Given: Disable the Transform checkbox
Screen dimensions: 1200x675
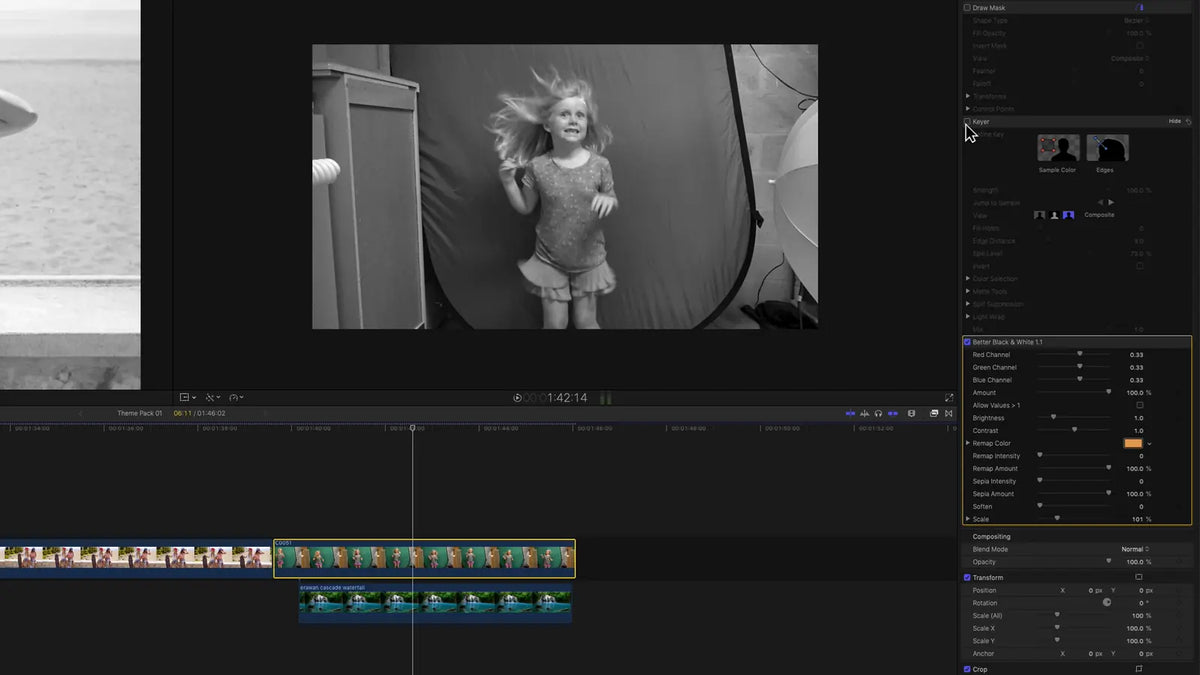Looking at the screenshot, I should point(967,577).
